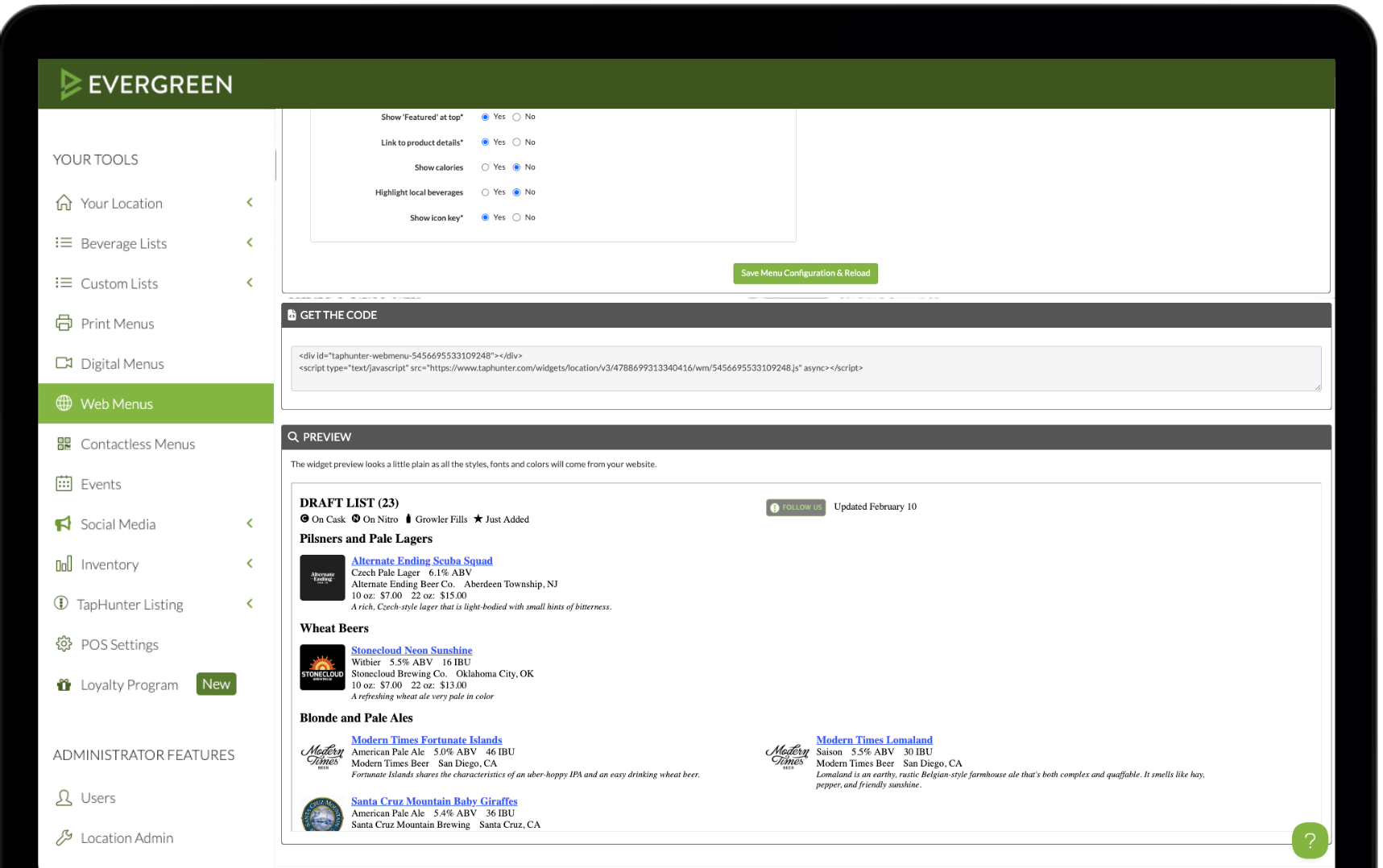Expand the Inventory submenu arrow
This screenshot has width=1383, height=868.
(x=250, y=564)
